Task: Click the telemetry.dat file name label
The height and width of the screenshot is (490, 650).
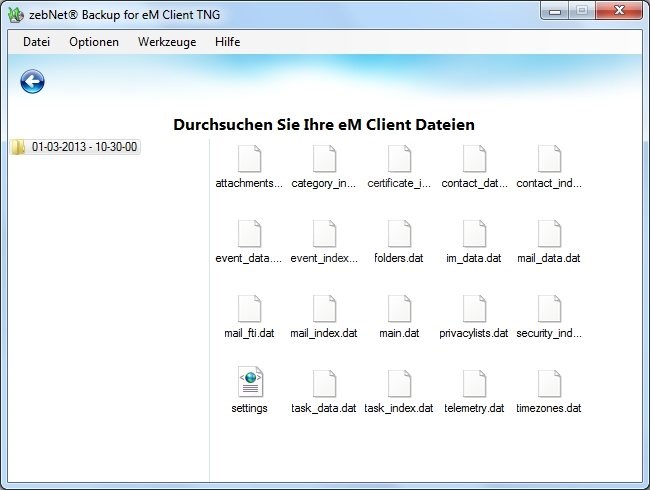Action: (x=474, y=408)
